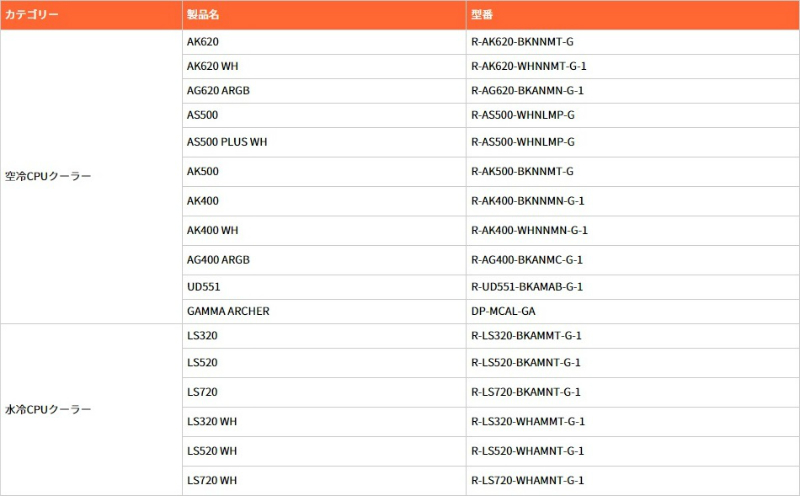Viewport: 800px width, 496px height.
Task: Click model number R-AK400-WHNNMN-G-1
Action: [529, 230]
